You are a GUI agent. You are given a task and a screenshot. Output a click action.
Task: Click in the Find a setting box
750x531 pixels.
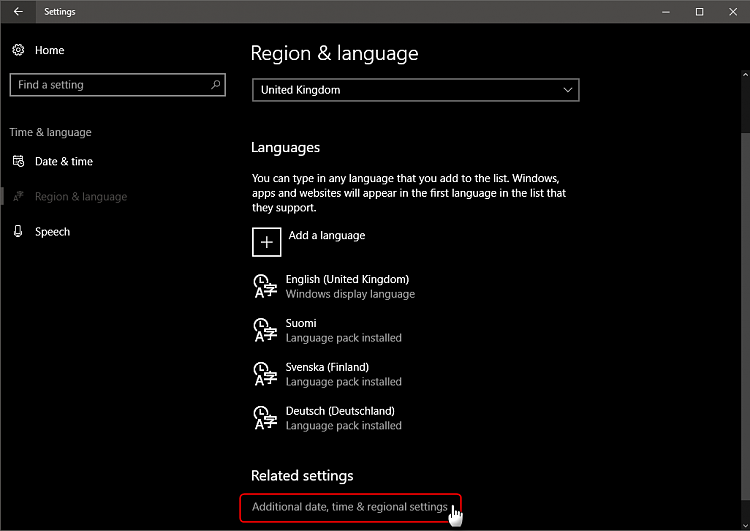[118, 85]
